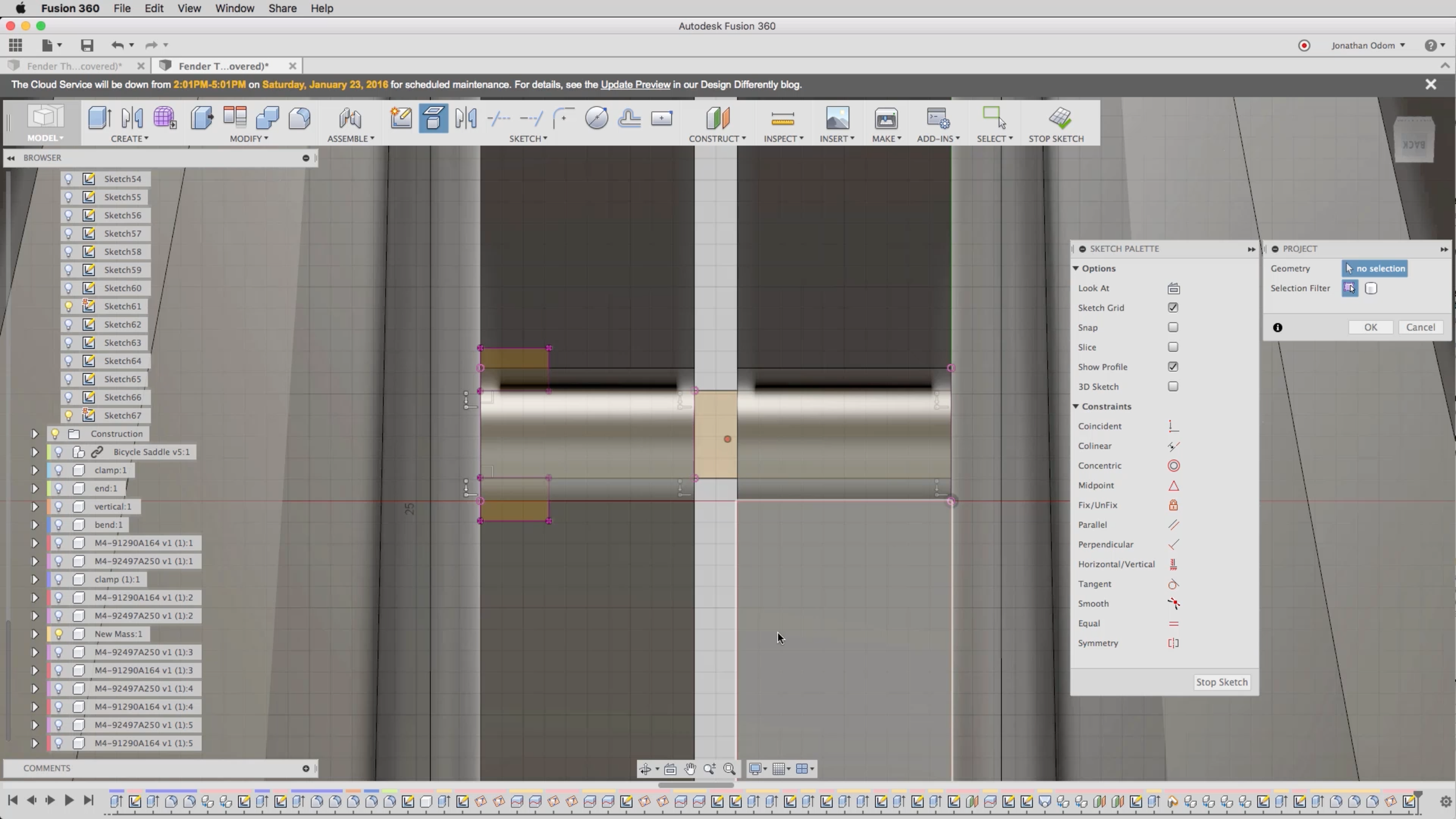Collapse the Constraints section
The width and height of the screenshot is (1456, 819).
click(1076, 406)
